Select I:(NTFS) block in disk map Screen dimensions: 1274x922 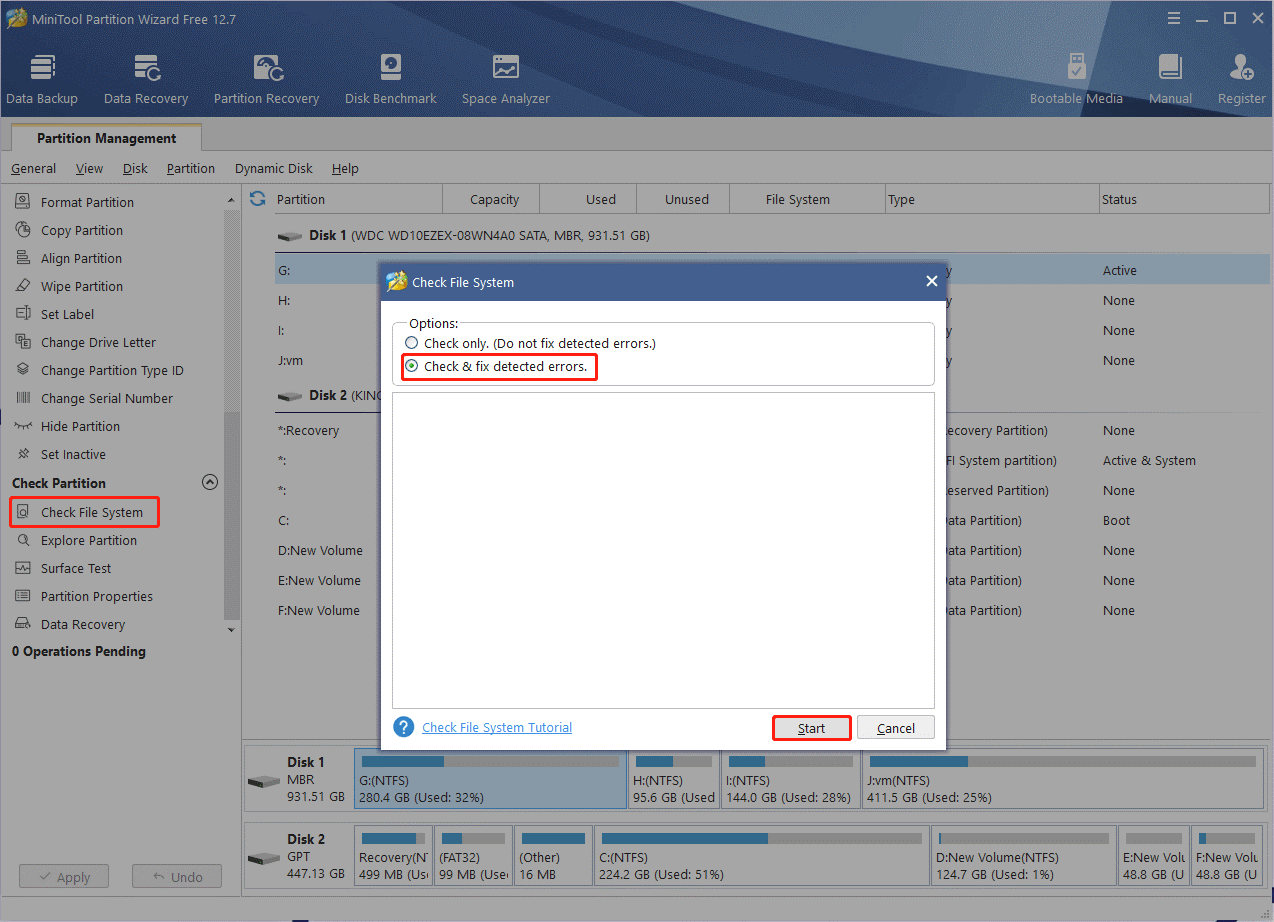tap(790, 779)
